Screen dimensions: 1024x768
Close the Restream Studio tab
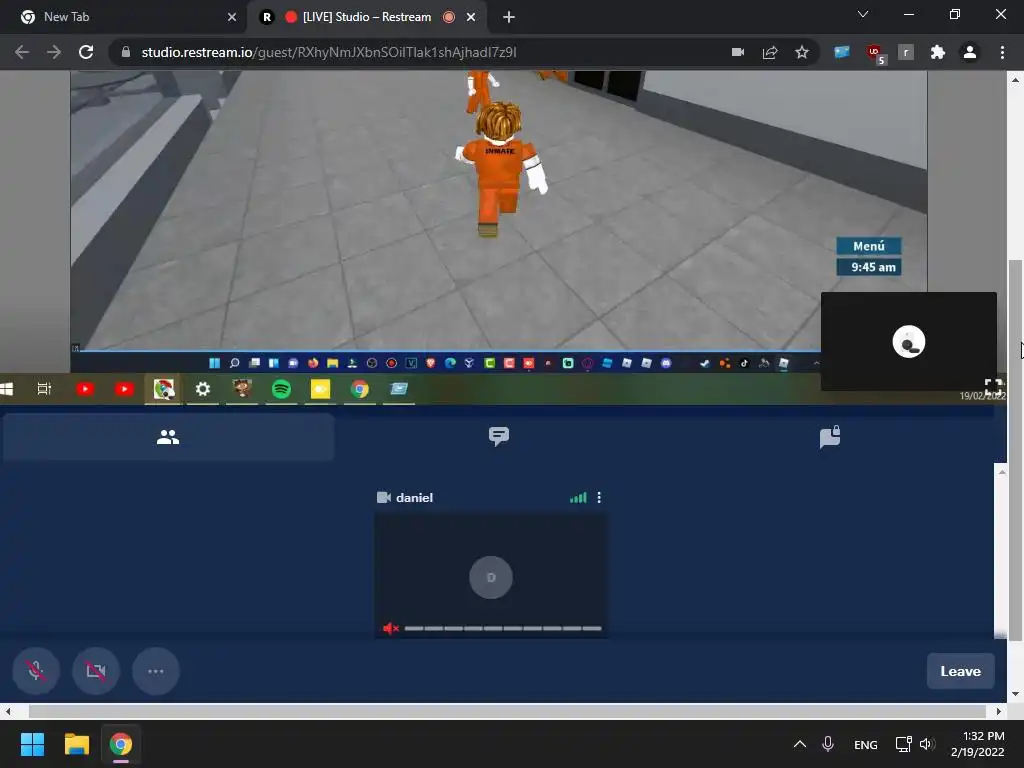pyautogui.click(x=471, y=17)
